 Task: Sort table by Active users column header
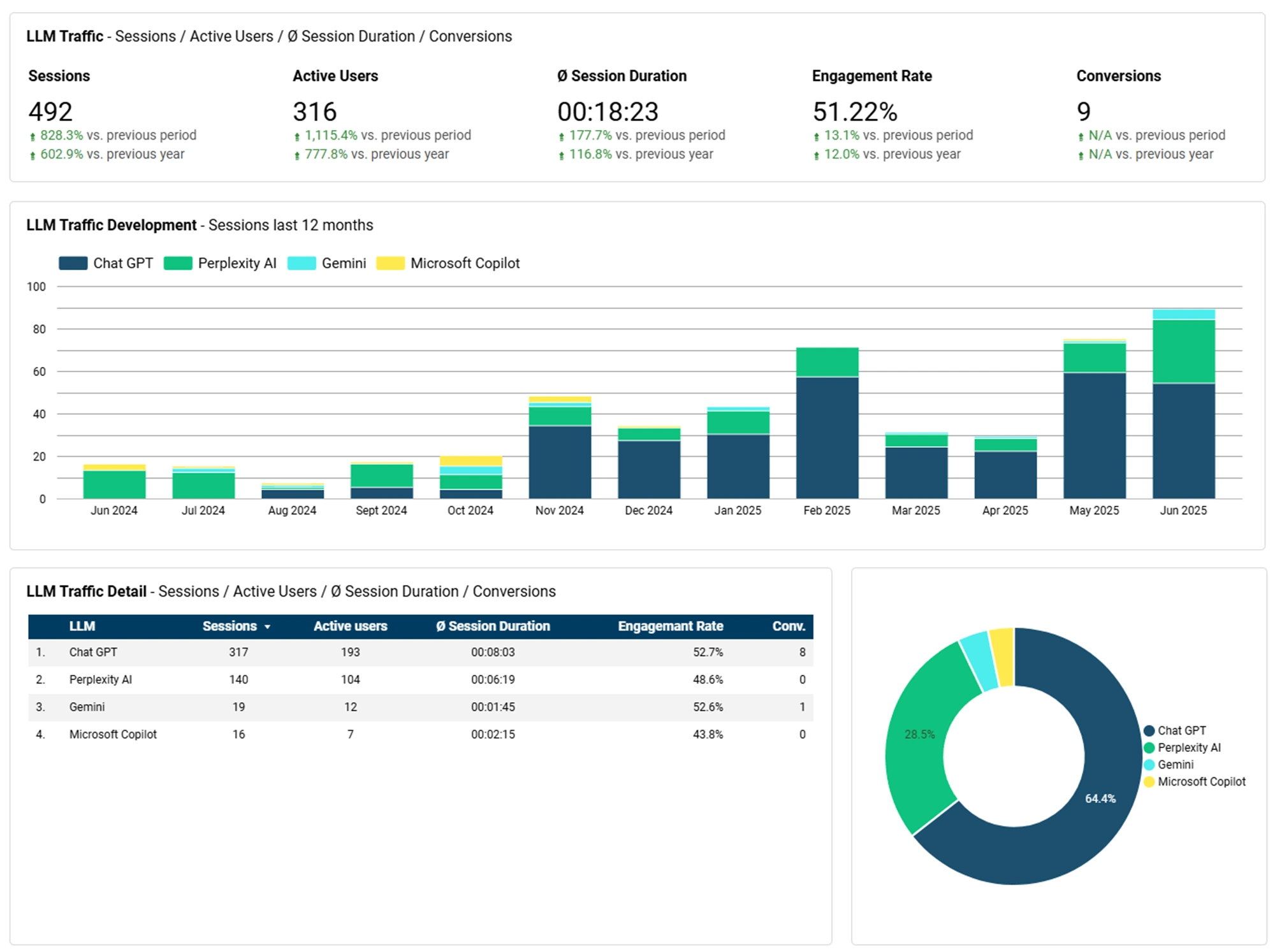[350, 626]
